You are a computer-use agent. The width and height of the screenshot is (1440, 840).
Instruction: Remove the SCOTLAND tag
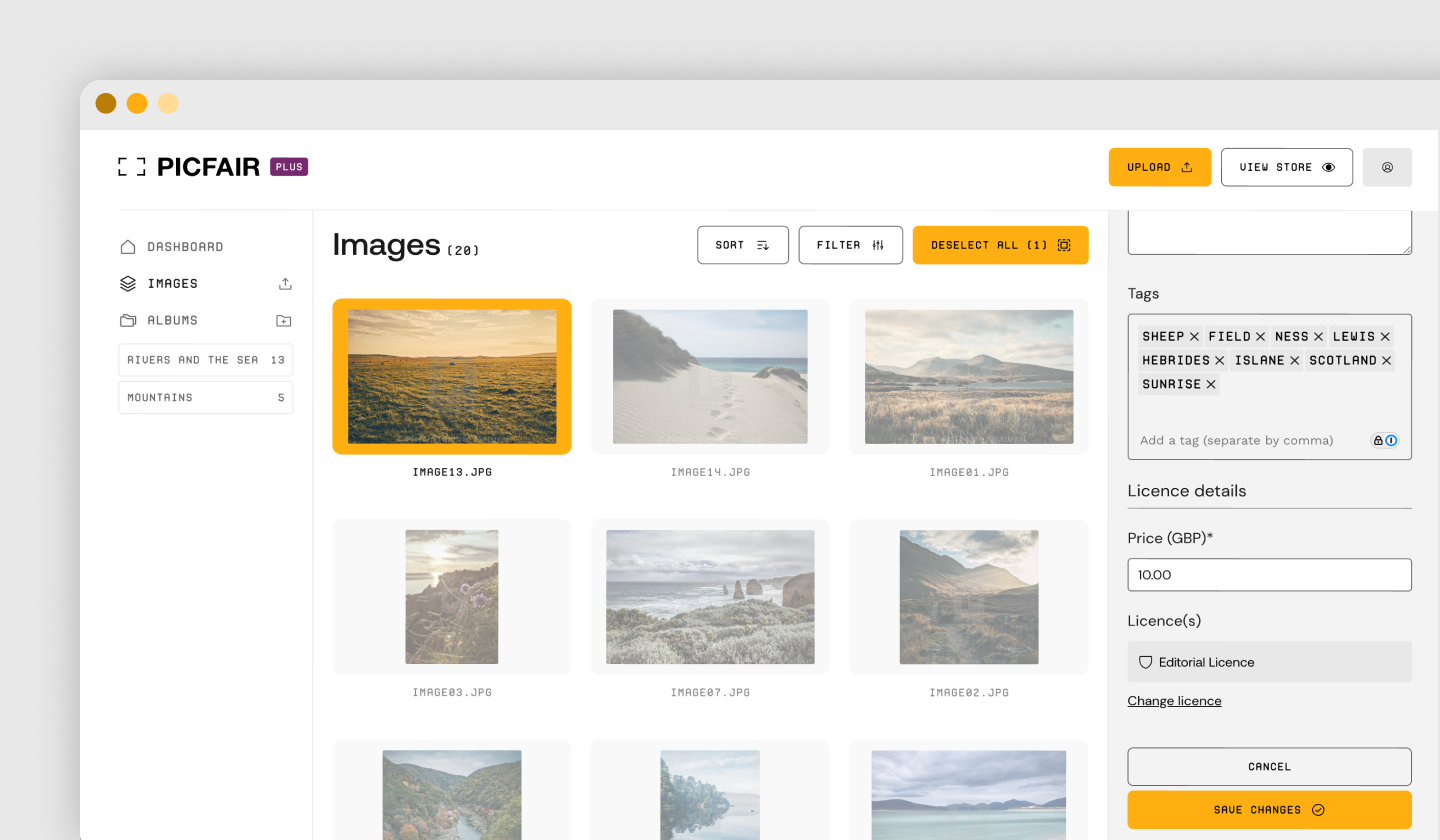[x=1387, y=361]
